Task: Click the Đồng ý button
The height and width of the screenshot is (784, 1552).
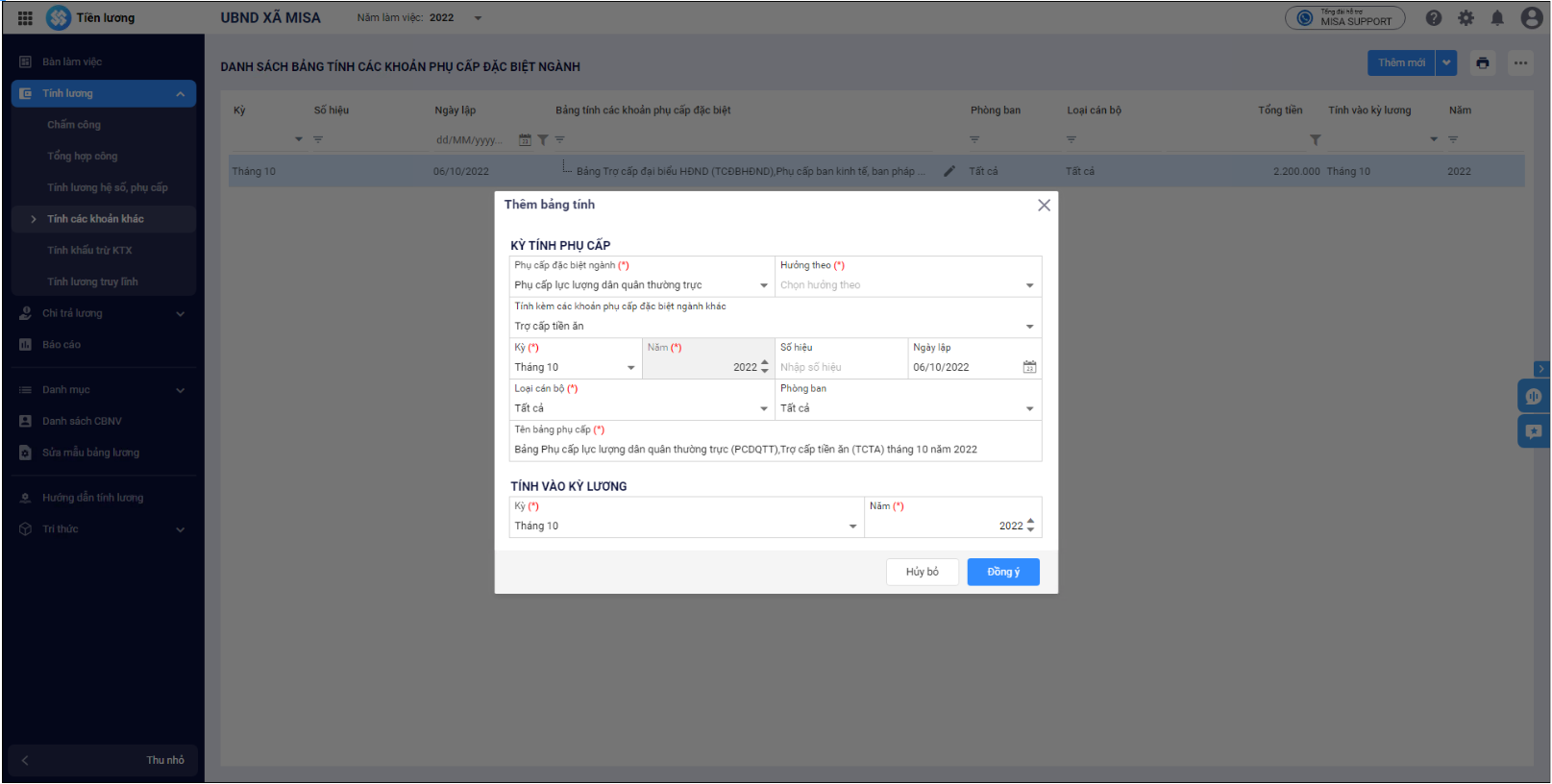Action: [1003, 572]
